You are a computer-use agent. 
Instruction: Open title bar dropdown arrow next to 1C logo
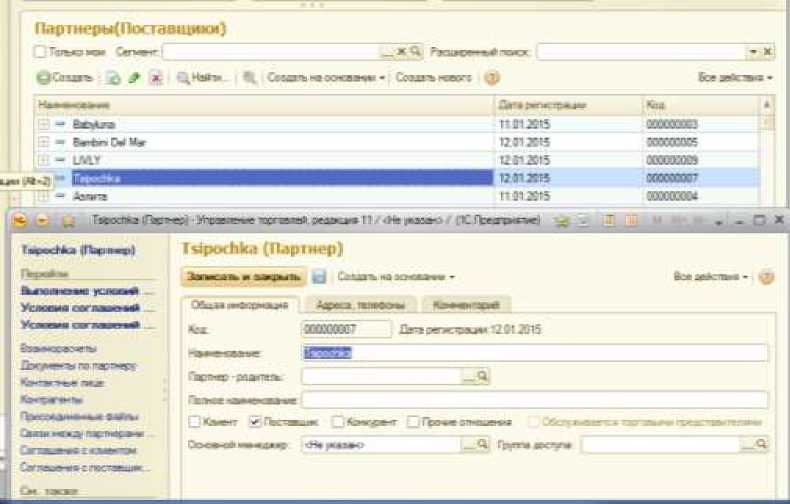click(42, 221)
